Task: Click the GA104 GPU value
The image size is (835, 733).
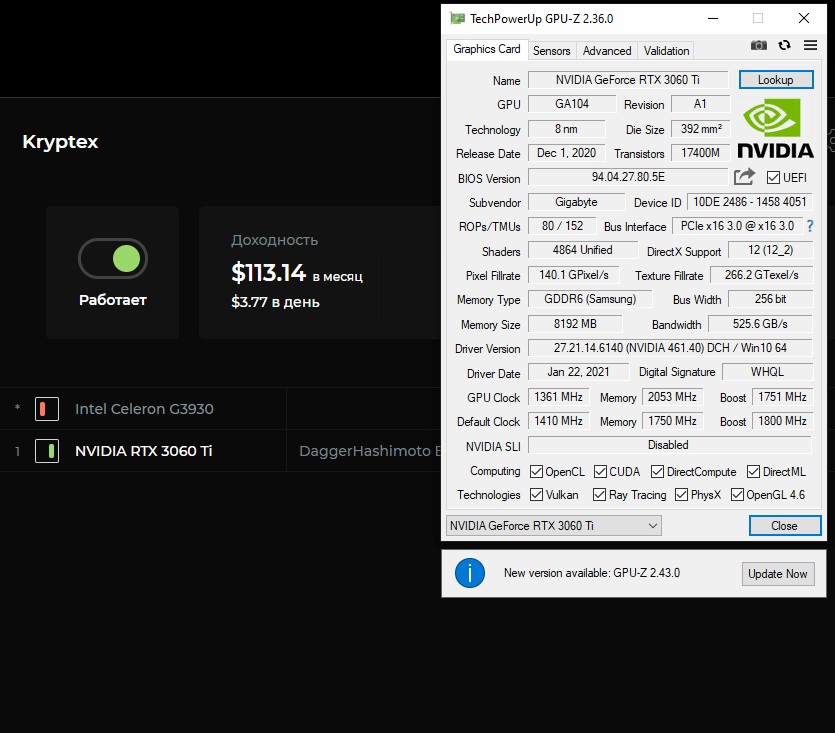Action: 572,104
